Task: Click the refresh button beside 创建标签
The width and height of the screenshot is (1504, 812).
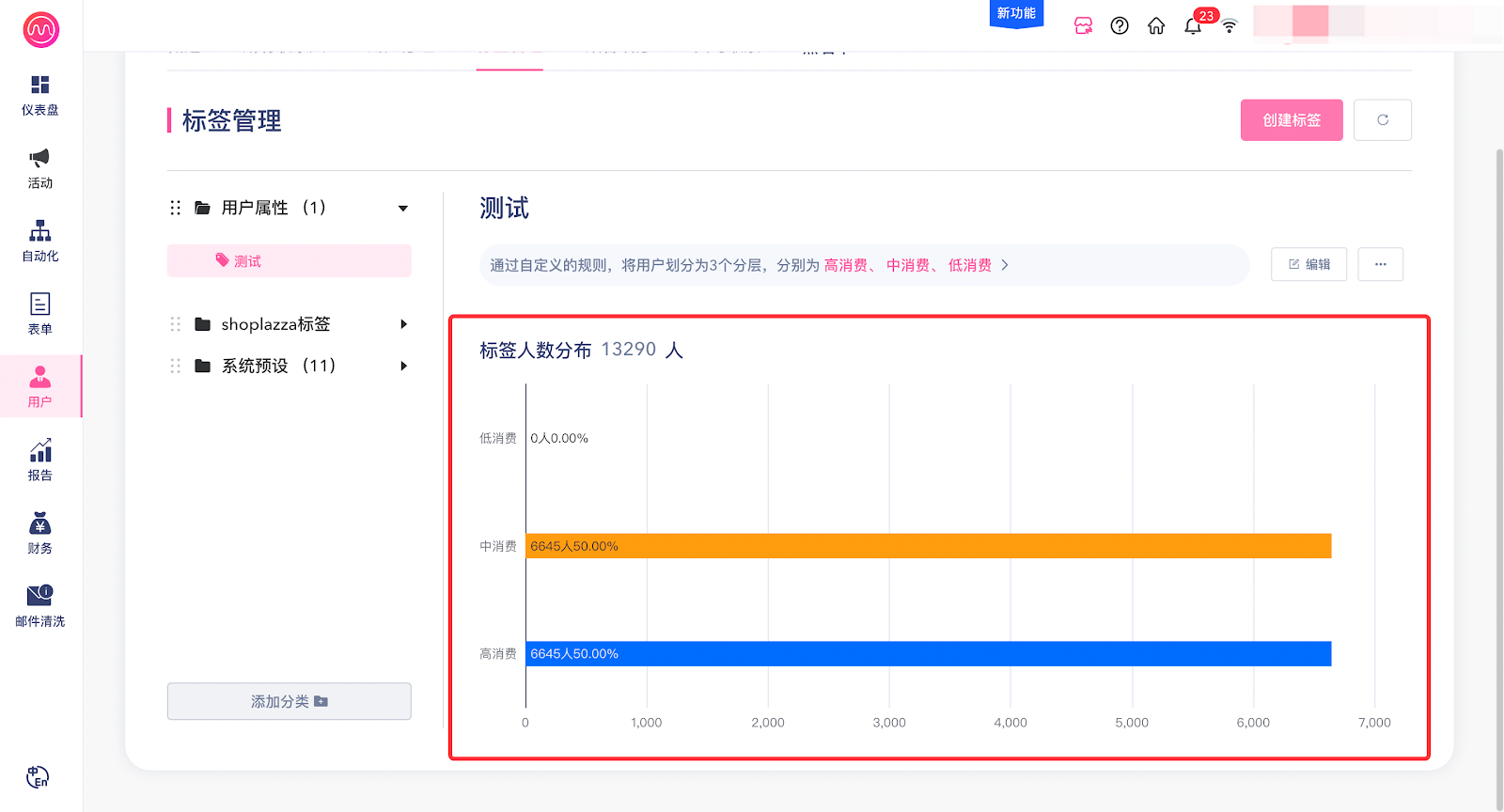Action: point(1382,120)
